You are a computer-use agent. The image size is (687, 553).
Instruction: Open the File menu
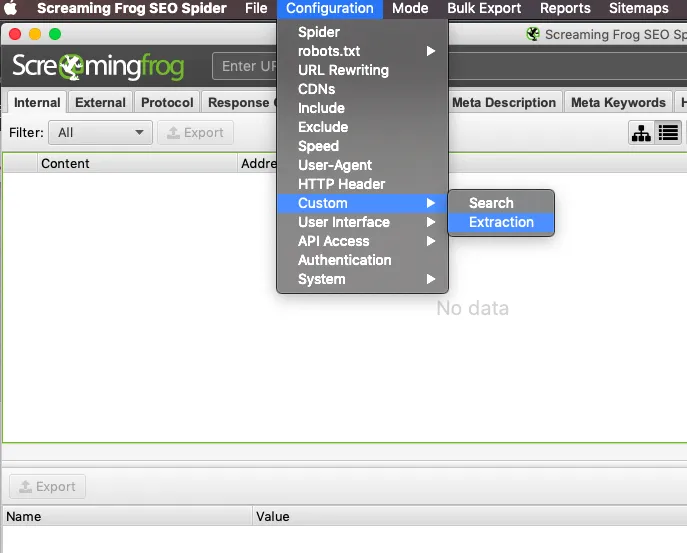point(256,8)
